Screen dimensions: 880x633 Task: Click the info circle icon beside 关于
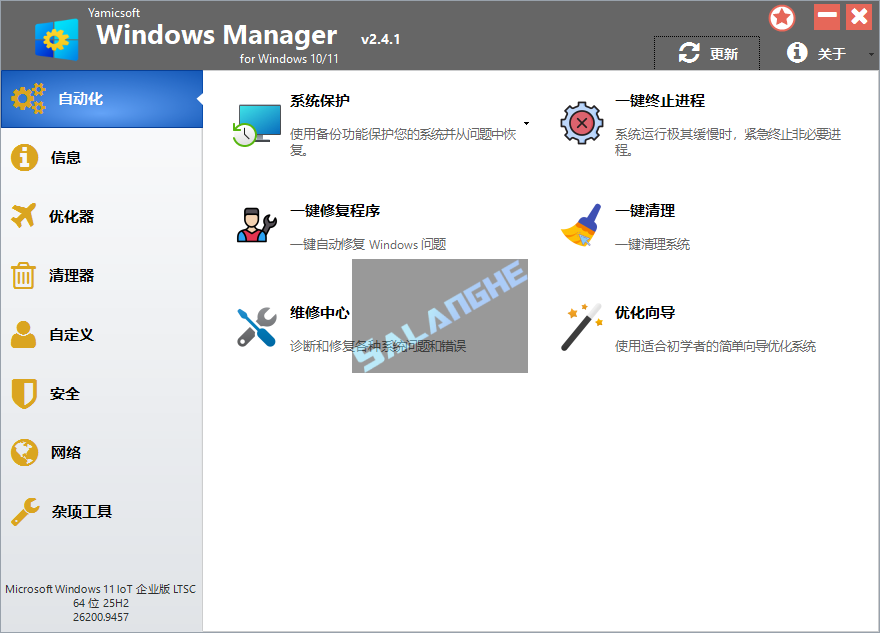coord(797,53)
